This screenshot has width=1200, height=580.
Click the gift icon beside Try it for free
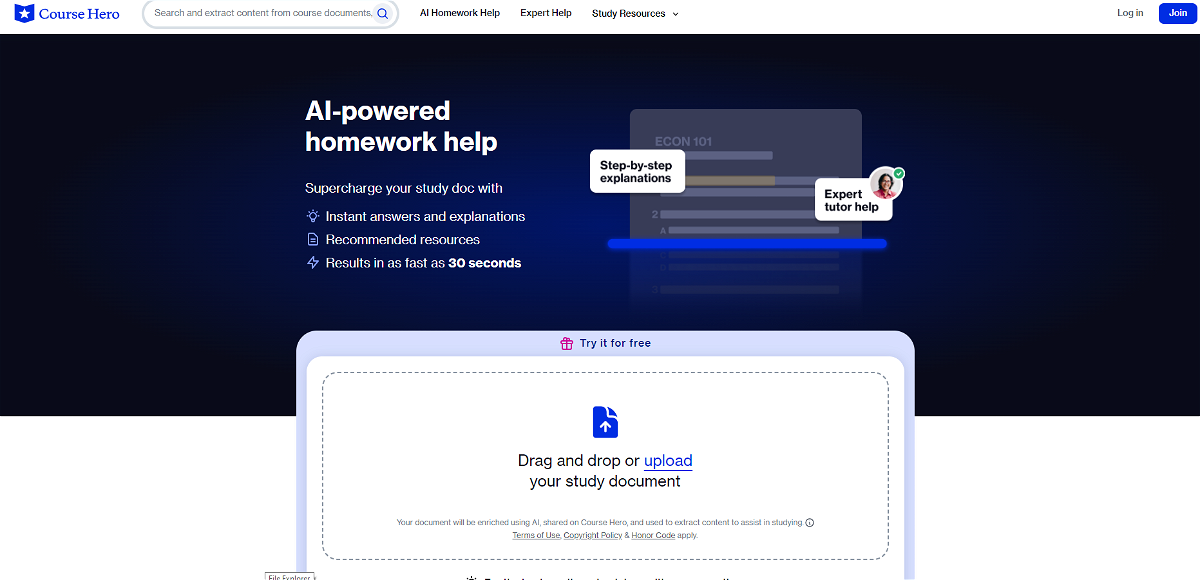pyautogui.click(x=567, y=343)
